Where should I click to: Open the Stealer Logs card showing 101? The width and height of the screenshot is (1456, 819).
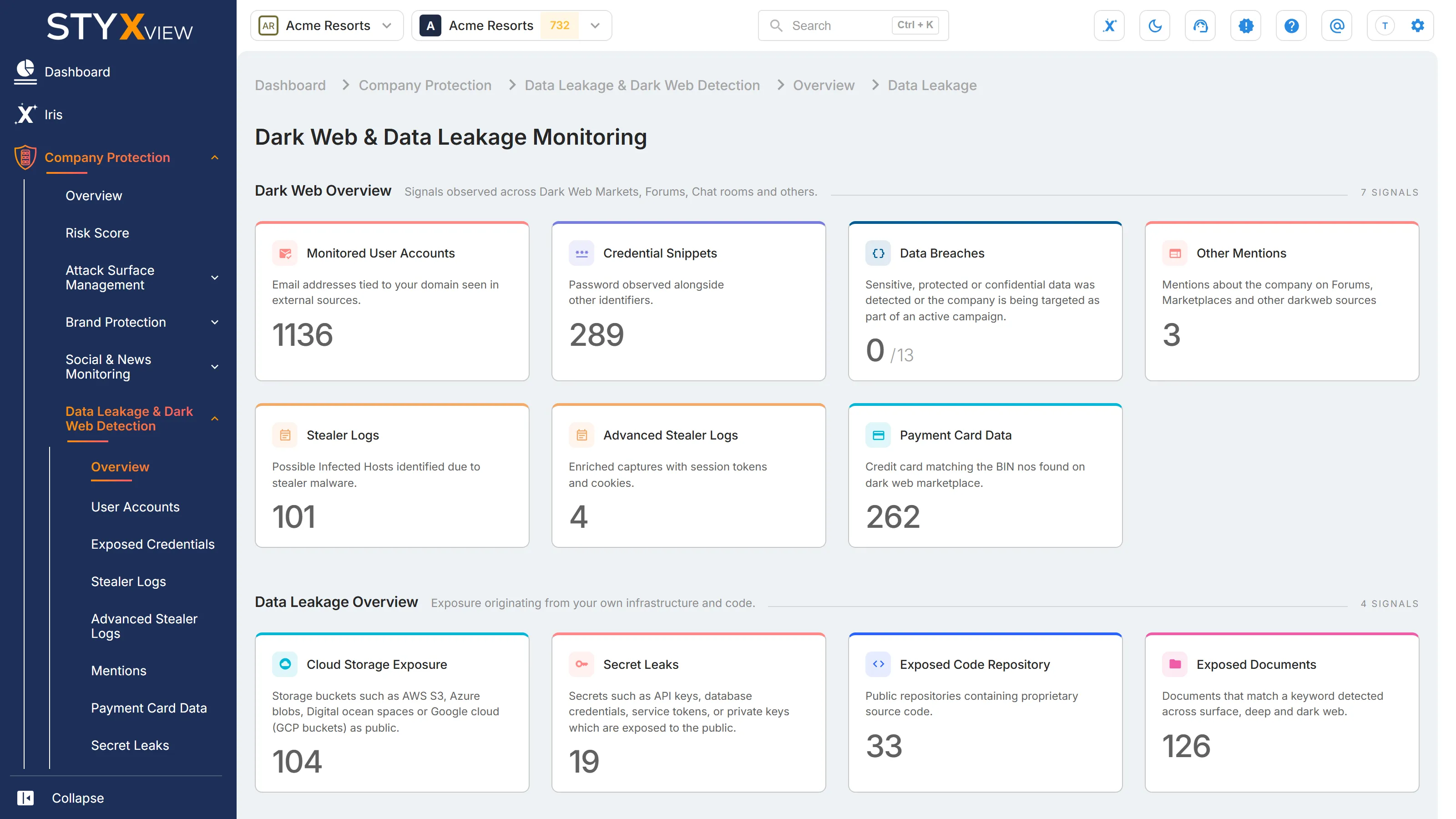[392, 475]
